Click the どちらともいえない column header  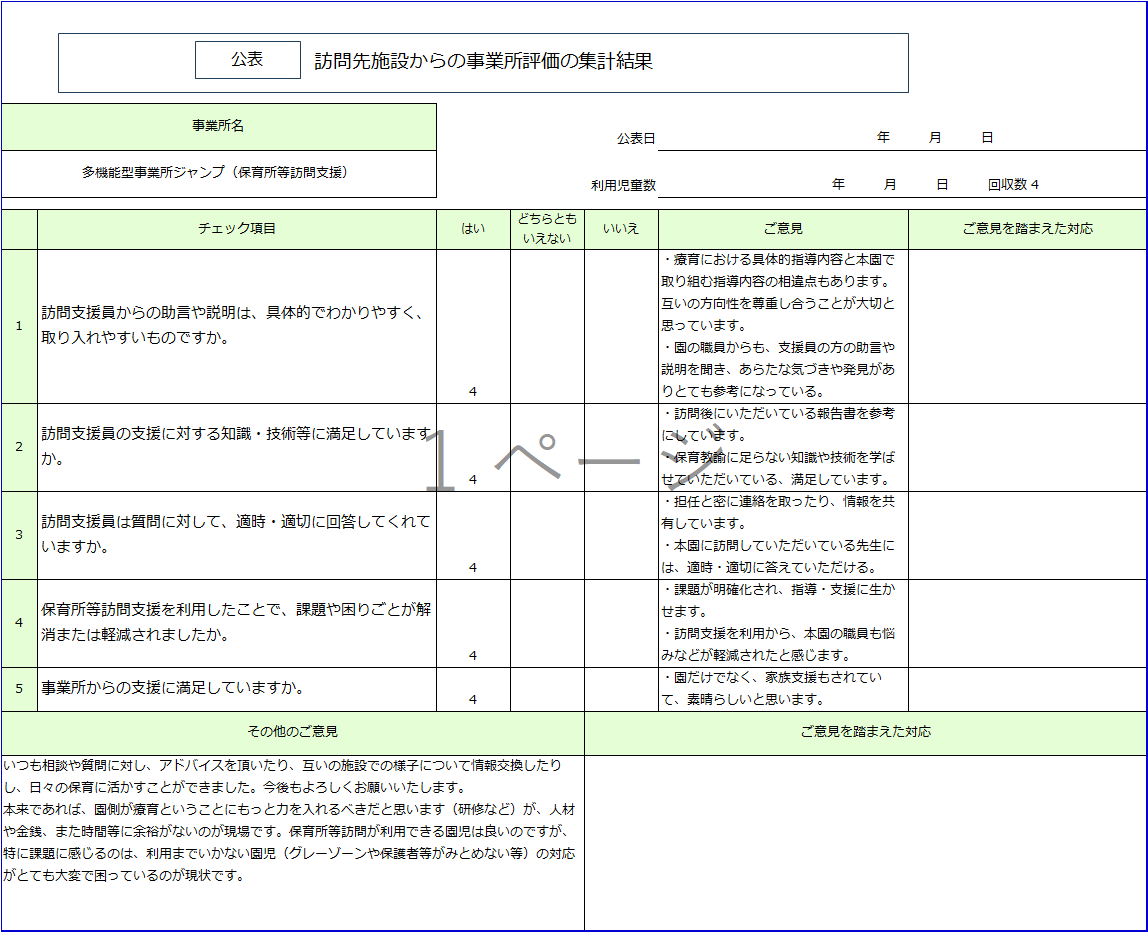[x=547, y=229]
